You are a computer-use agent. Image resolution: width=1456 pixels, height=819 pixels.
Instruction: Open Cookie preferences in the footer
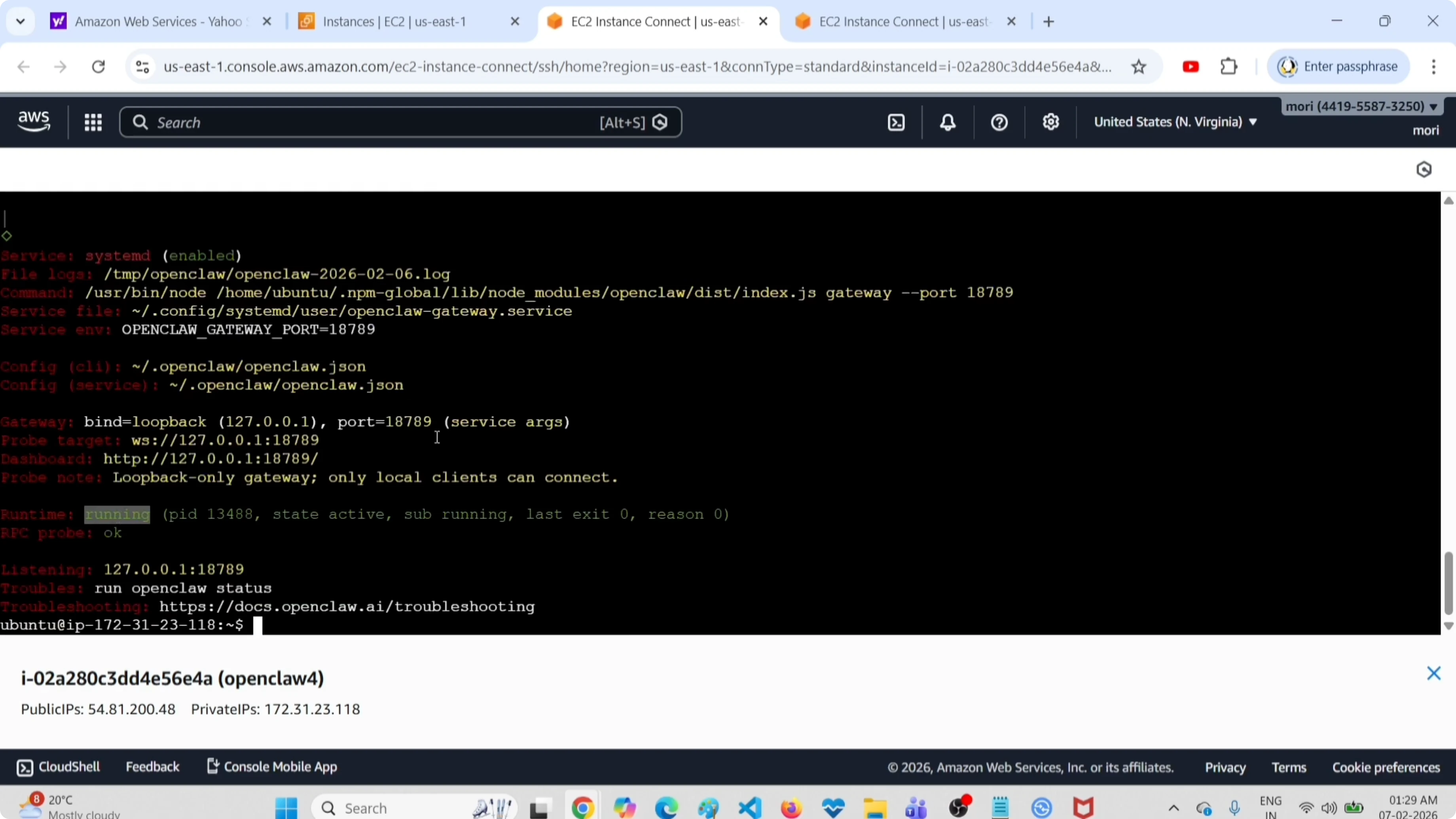(x=1386, y=768)
